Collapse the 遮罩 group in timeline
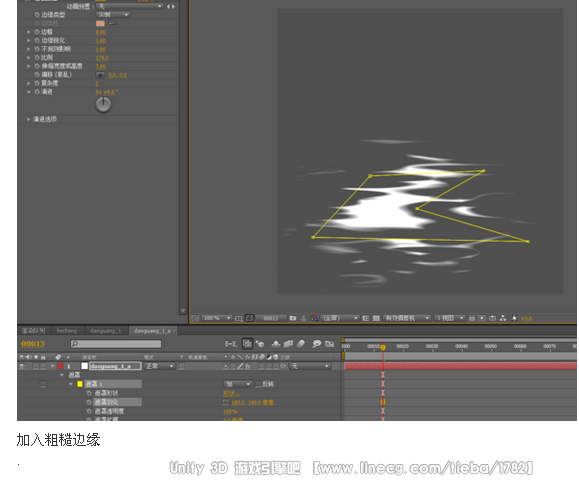Screen dimensions: 579x485 point(62,375)
